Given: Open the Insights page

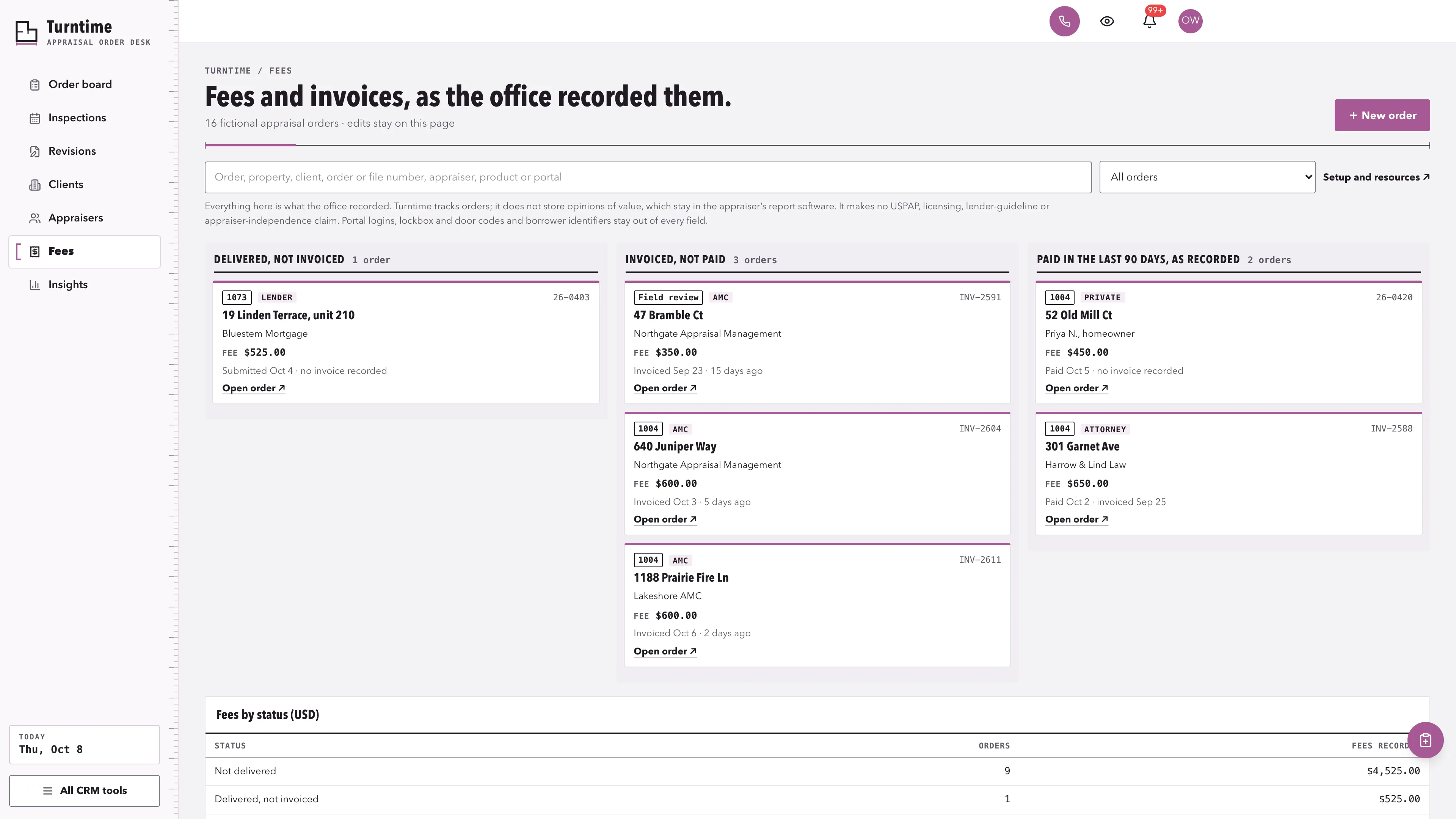Looking at the screenshot, I should (85, 284).
